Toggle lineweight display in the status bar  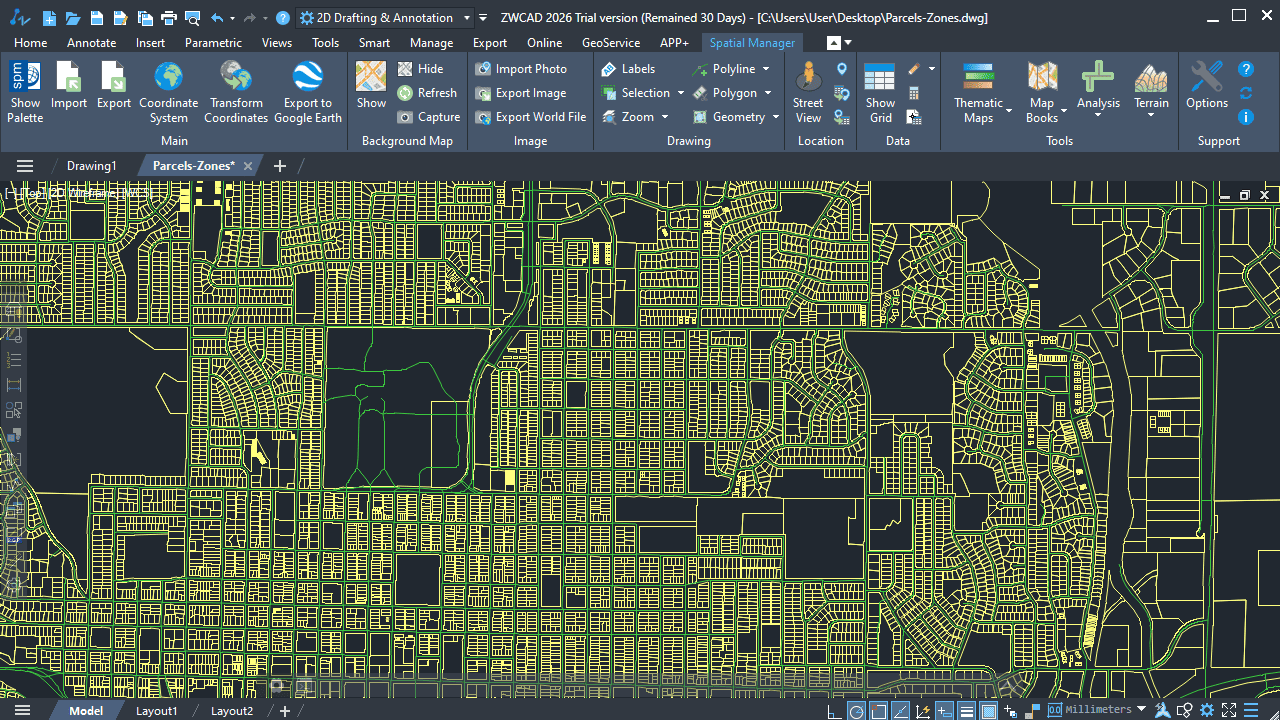[967, 711]
